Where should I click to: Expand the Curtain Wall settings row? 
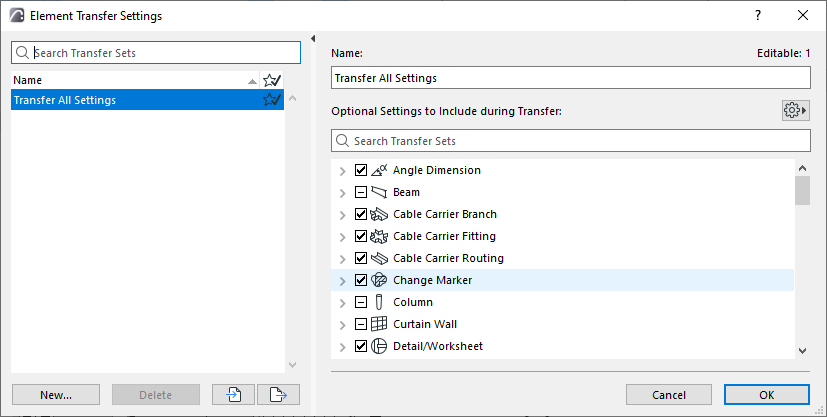(x=344, y=324)
